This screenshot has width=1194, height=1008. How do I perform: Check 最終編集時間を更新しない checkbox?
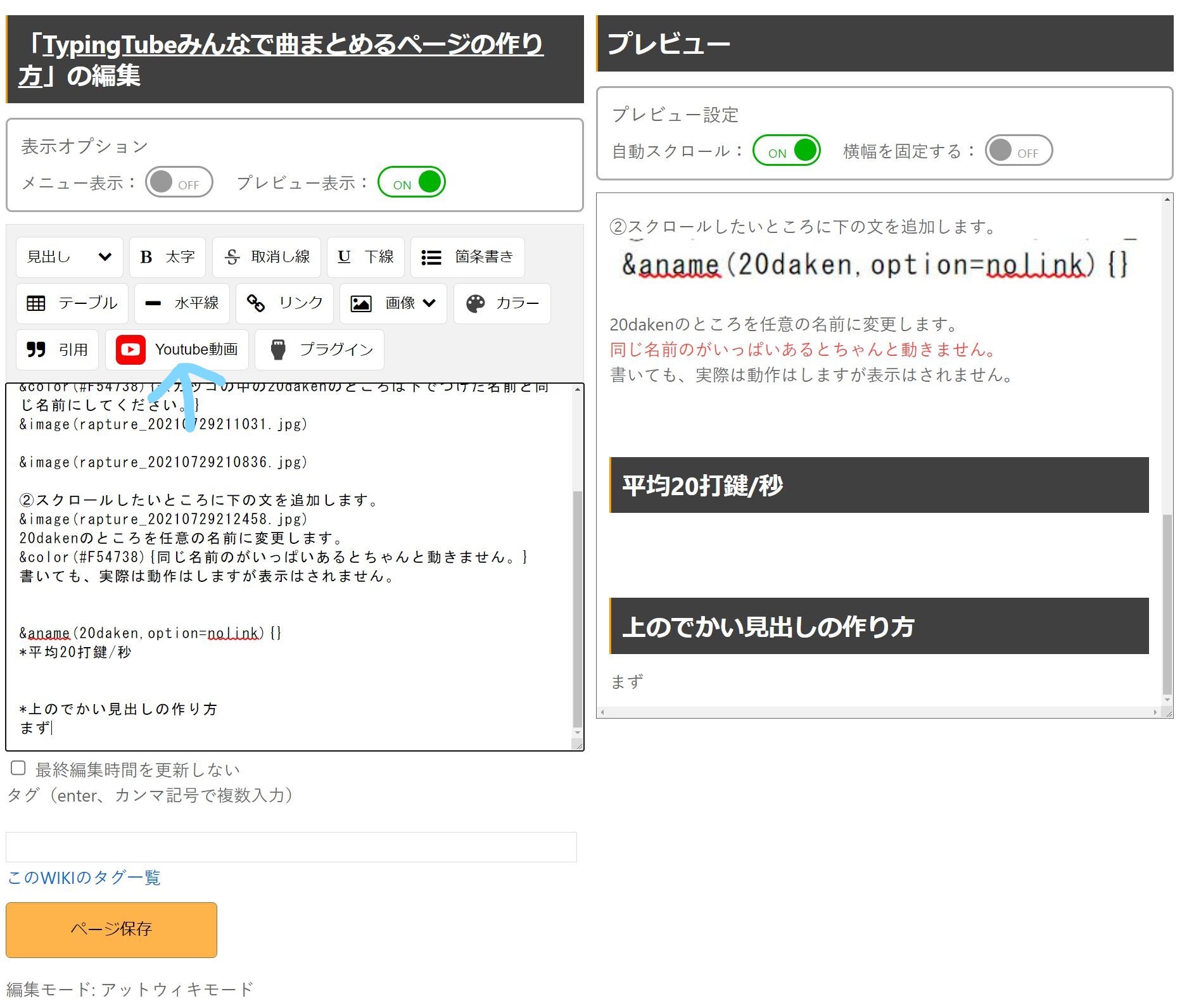tap(18, 769)
